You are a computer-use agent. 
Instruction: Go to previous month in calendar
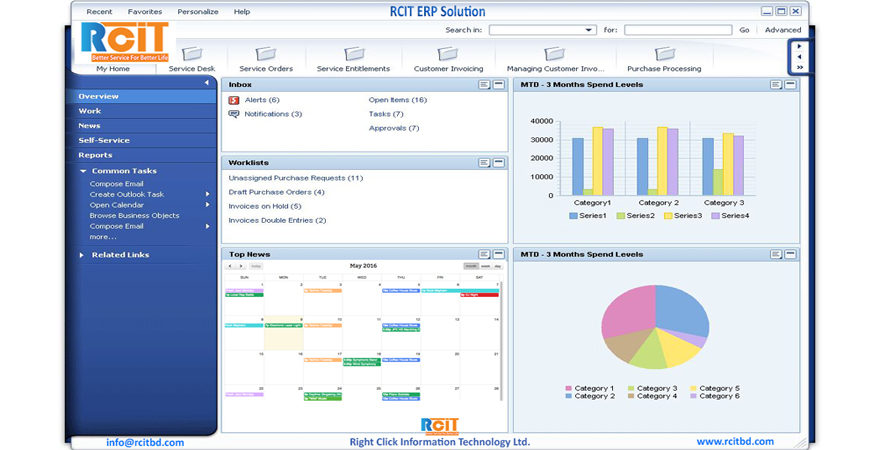tap(230, 266)
